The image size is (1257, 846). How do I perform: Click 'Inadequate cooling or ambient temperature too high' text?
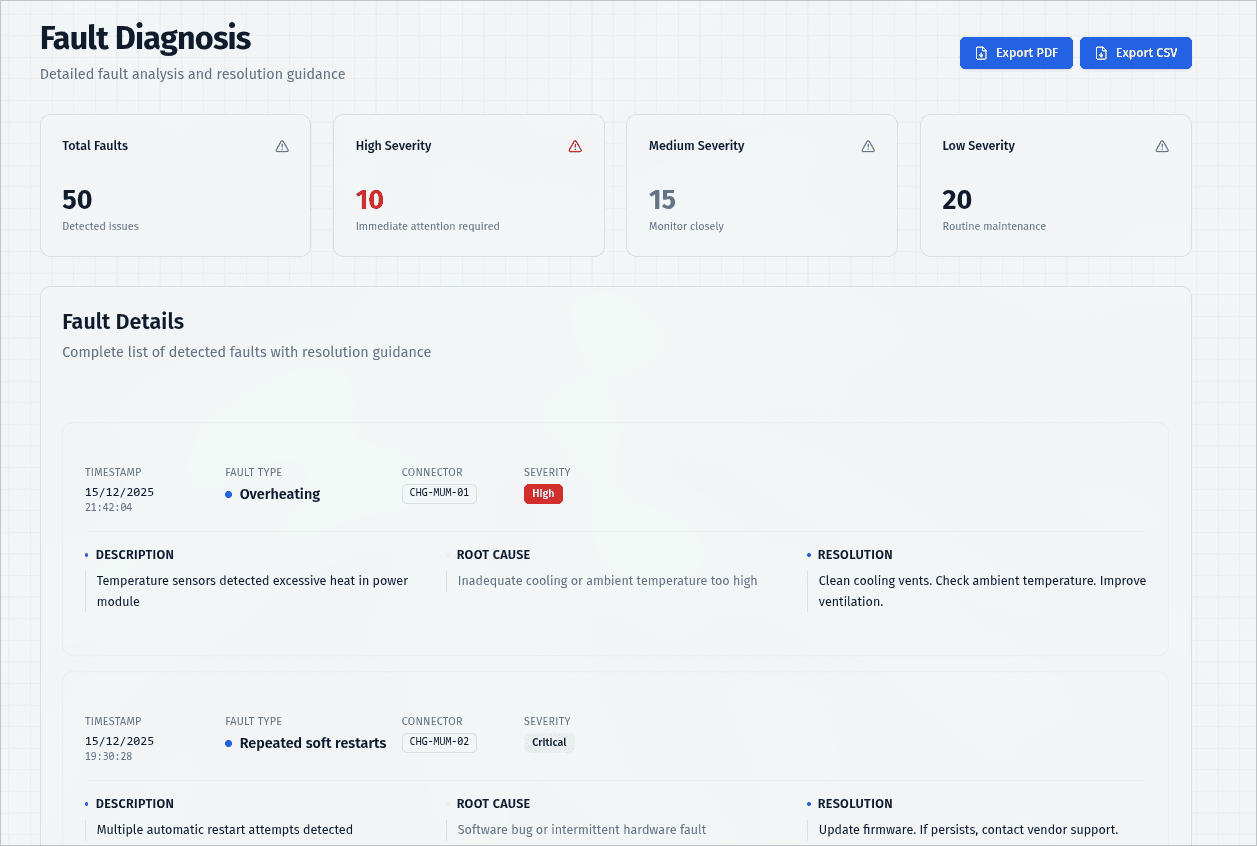point(608,580)
